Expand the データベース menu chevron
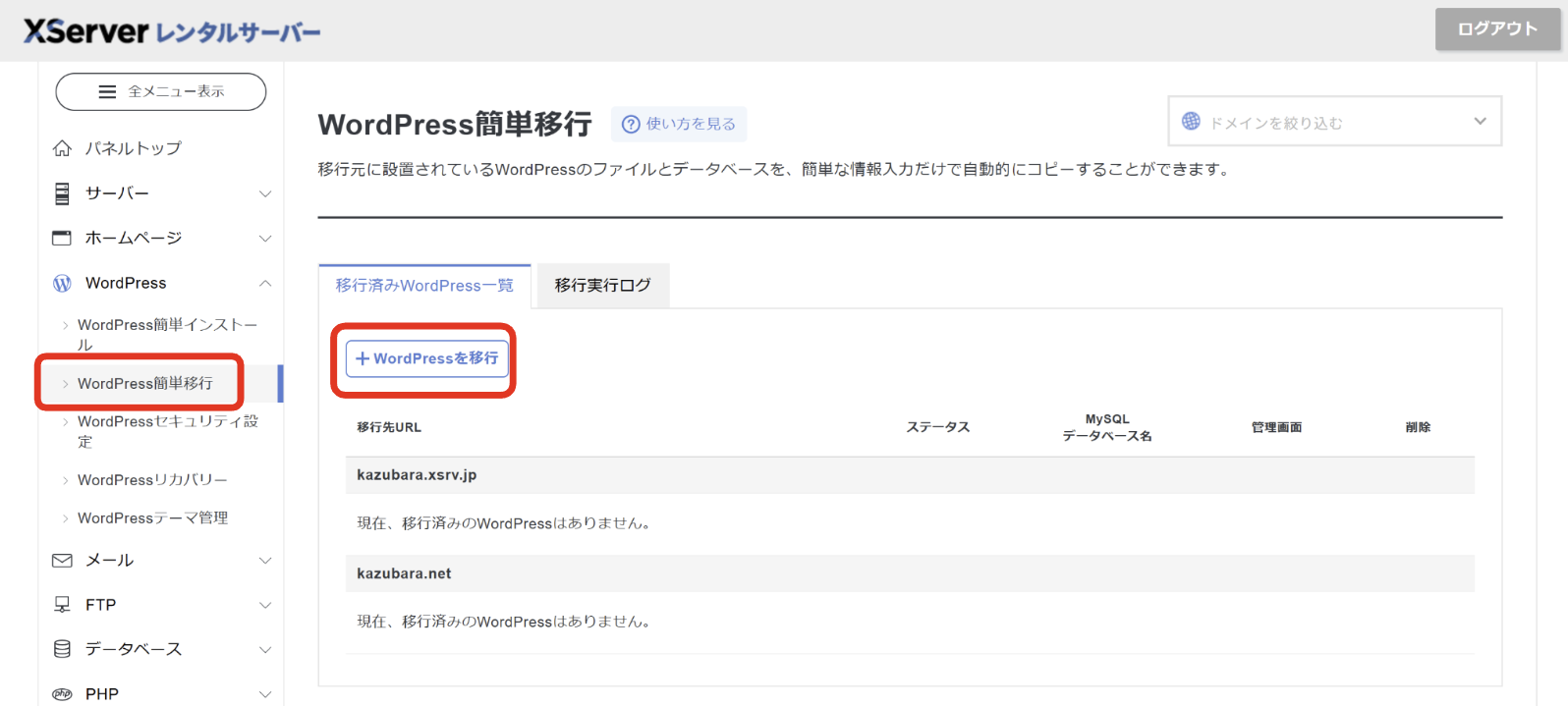This screenshot has height=706, width=1568. (265, 650)
